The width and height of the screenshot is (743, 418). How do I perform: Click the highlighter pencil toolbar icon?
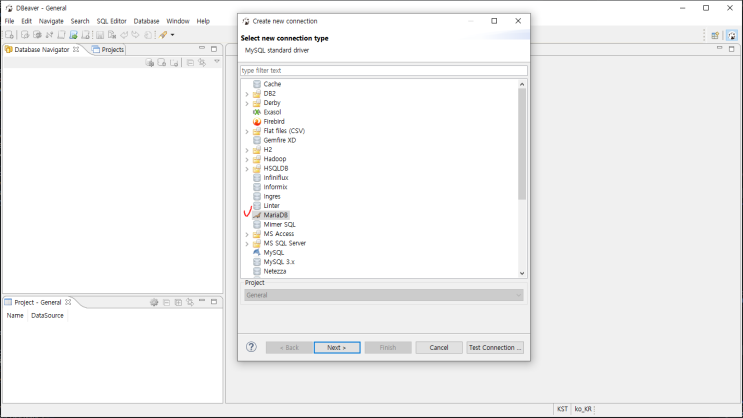coord(163,35)
